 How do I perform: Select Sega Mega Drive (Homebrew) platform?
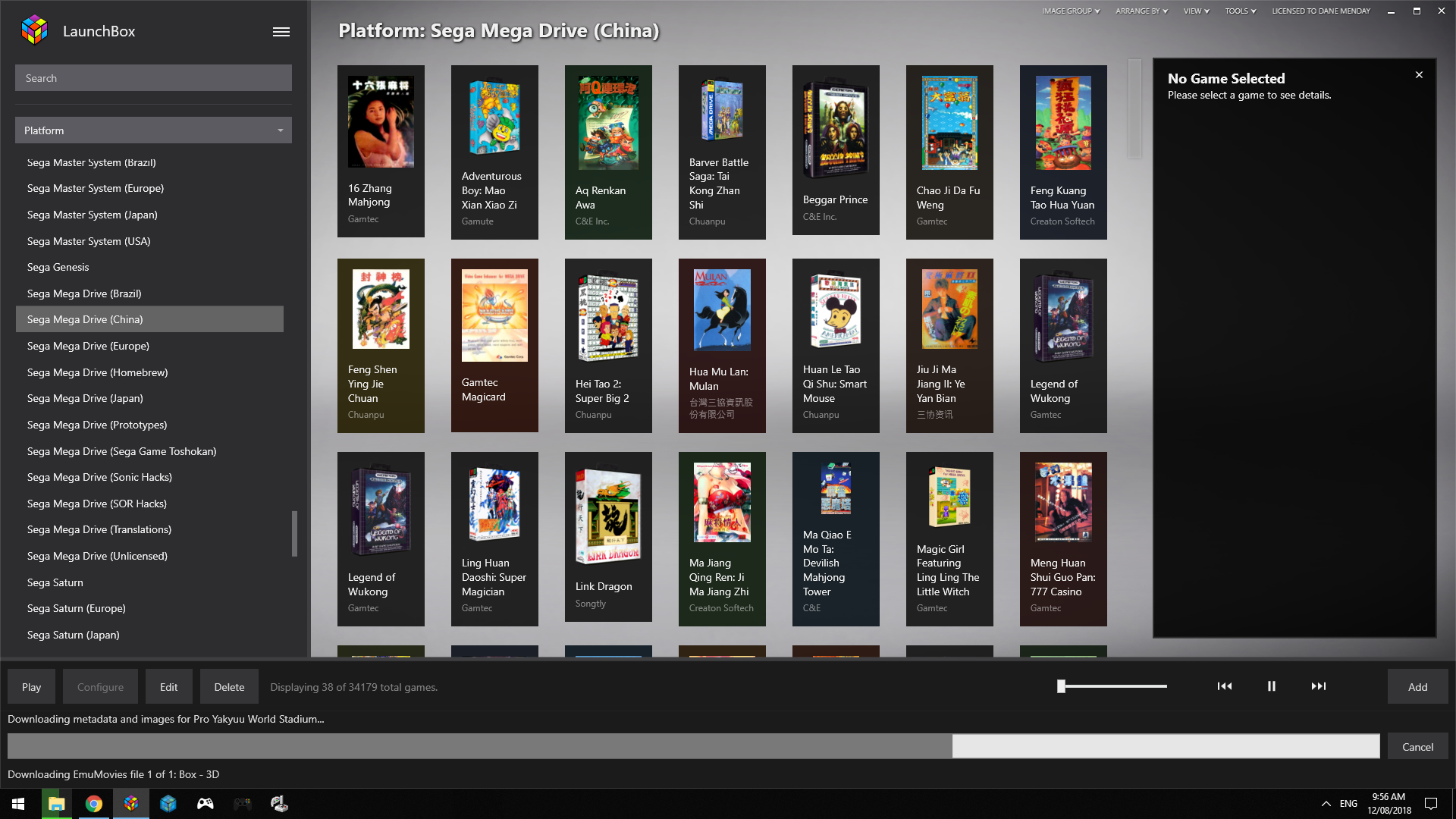[x=149, y=372]
